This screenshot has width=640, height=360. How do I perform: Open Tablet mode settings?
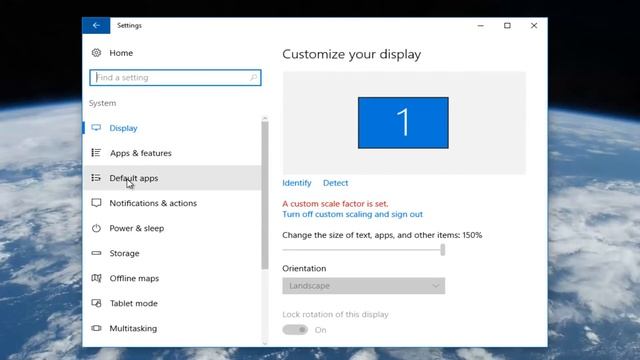[171, 303]
